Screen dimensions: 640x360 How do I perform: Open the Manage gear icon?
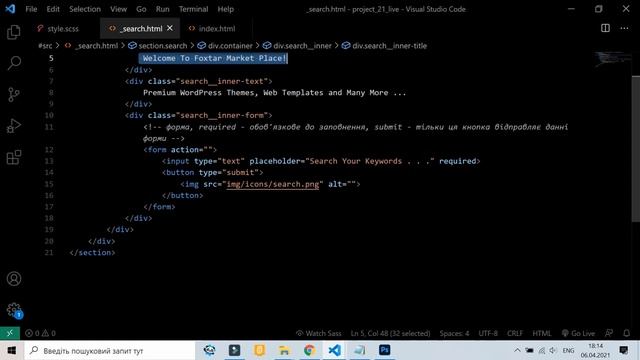[14, 310]
